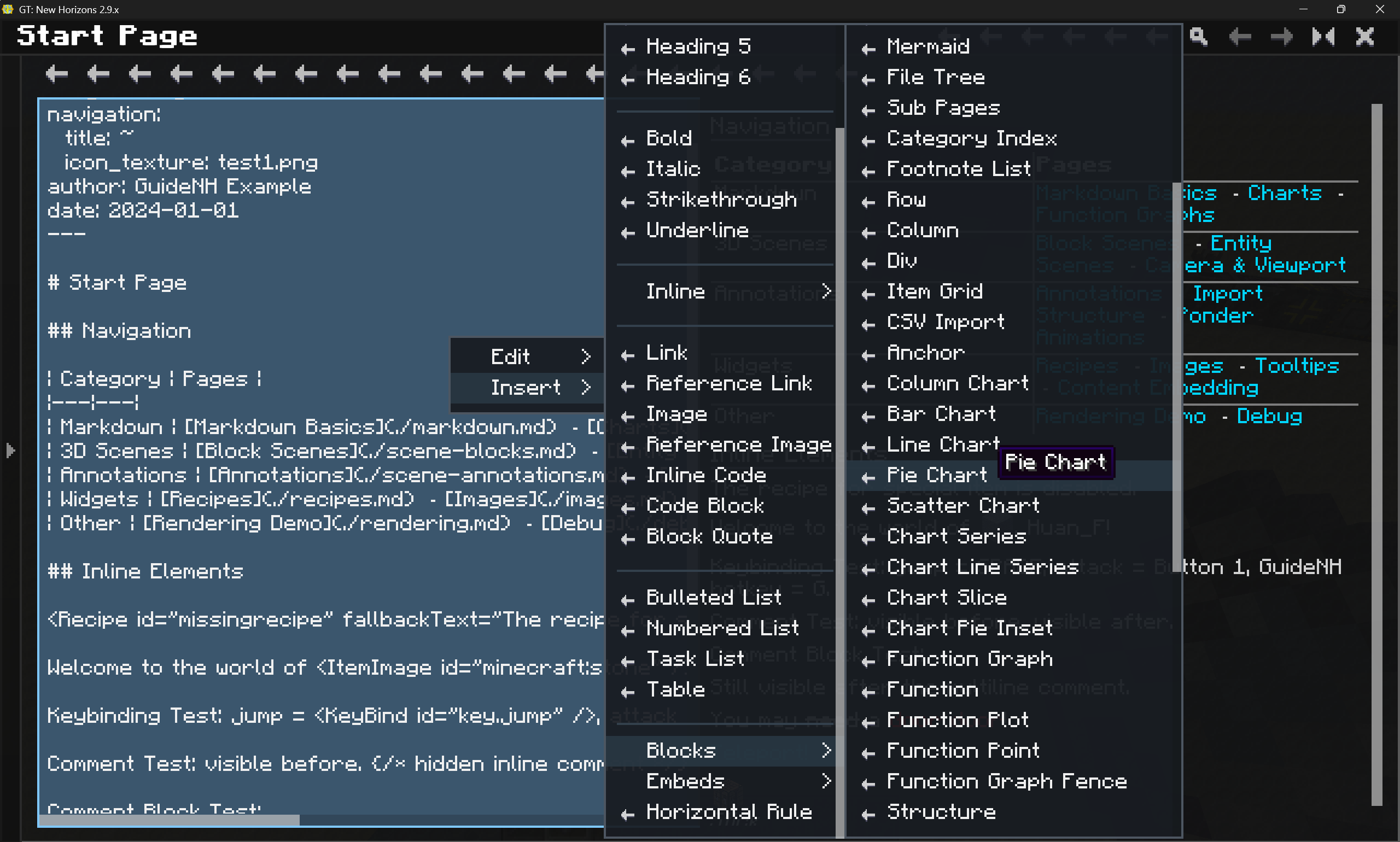1400x842 pixels.
Task: Choose Chart Slice entry
Action: 1010,598
